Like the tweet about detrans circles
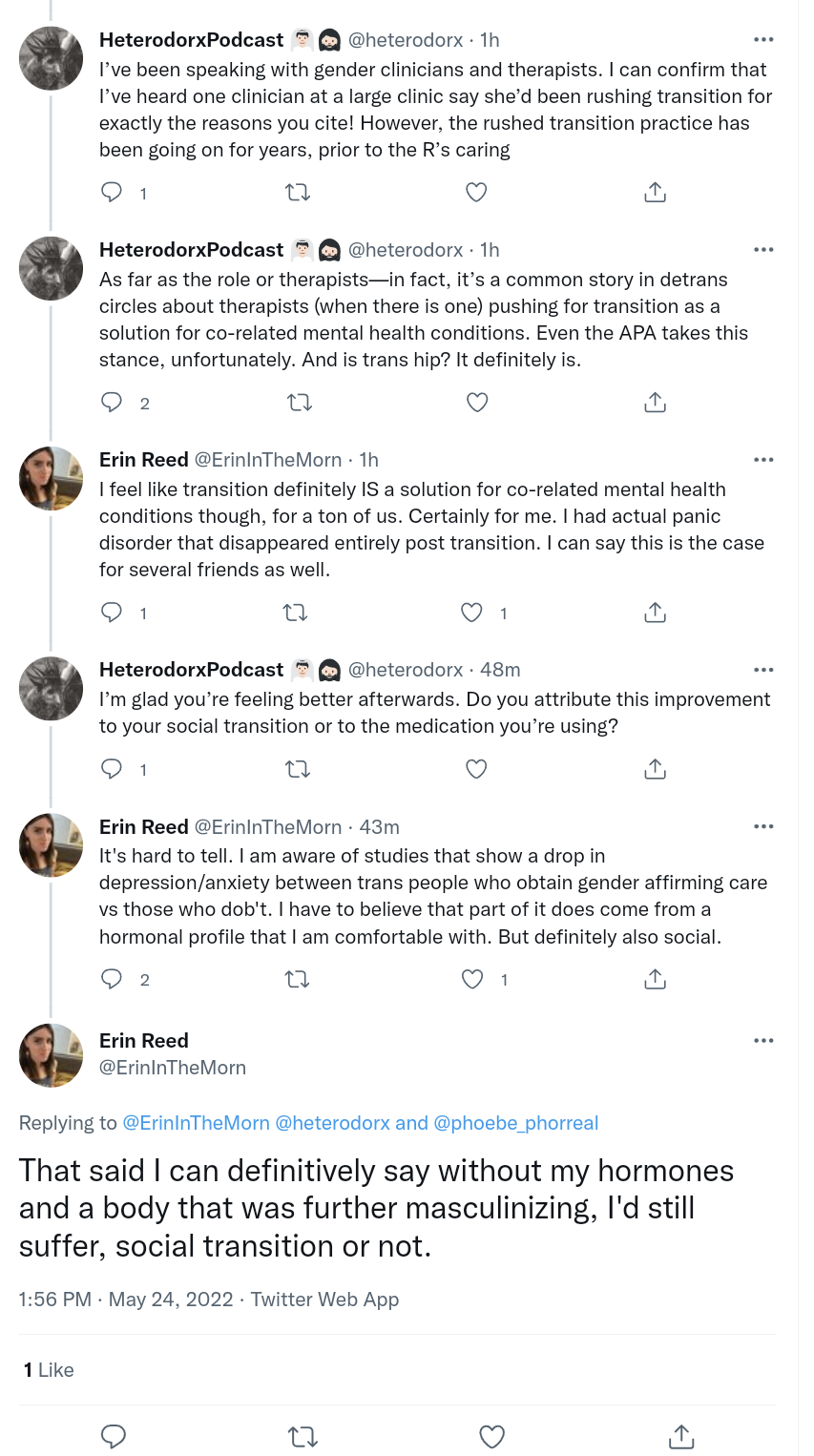Screen dimensions: 814x1456 point(477,403)
